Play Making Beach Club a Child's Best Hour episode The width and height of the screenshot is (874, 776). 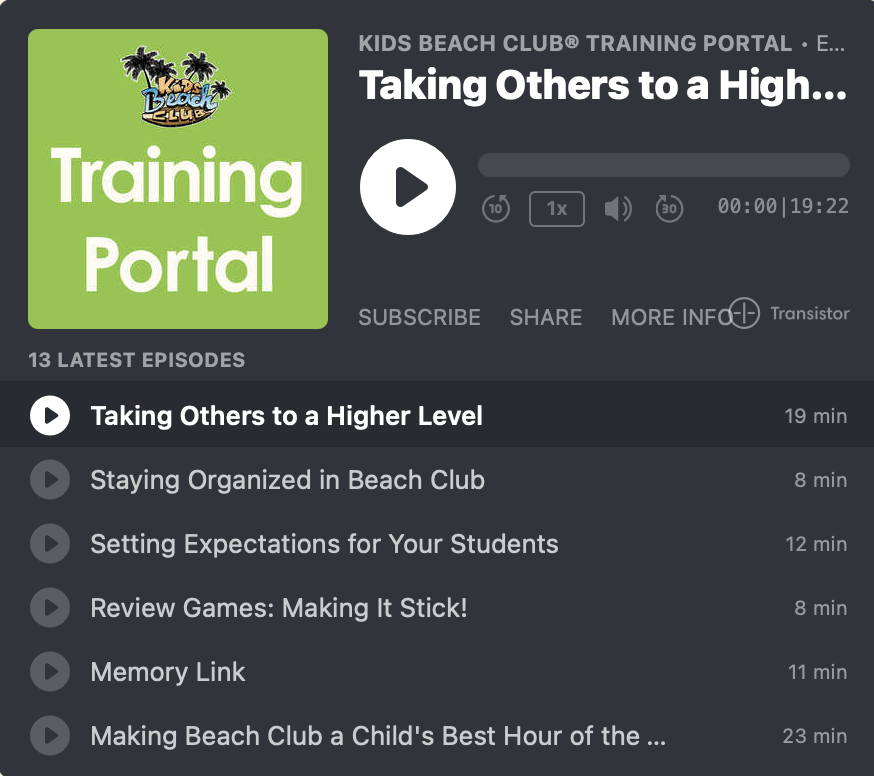[50, 736]
